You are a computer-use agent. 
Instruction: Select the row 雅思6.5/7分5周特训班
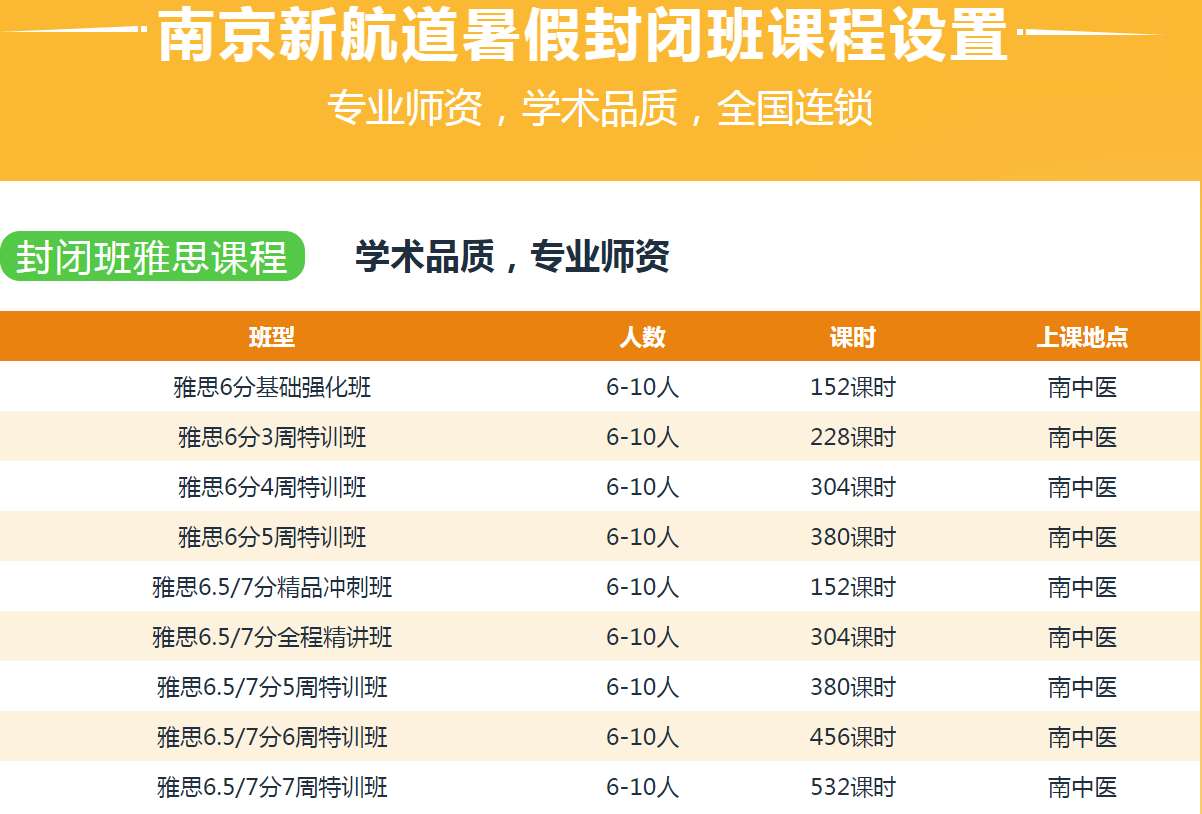click(x=600, y=687)
